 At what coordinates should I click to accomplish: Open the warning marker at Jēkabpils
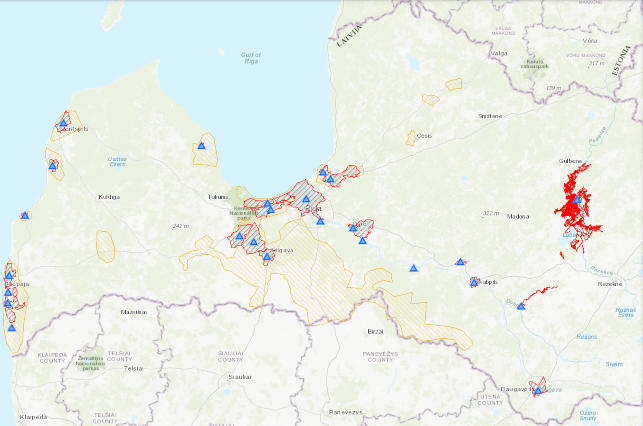click(473, 283)
